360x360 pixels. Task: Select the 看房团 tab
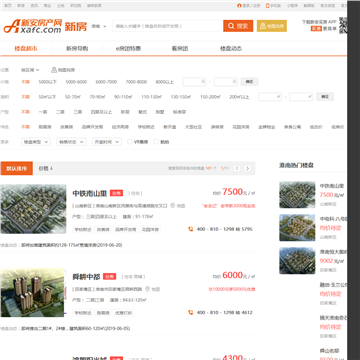[180, 48]
